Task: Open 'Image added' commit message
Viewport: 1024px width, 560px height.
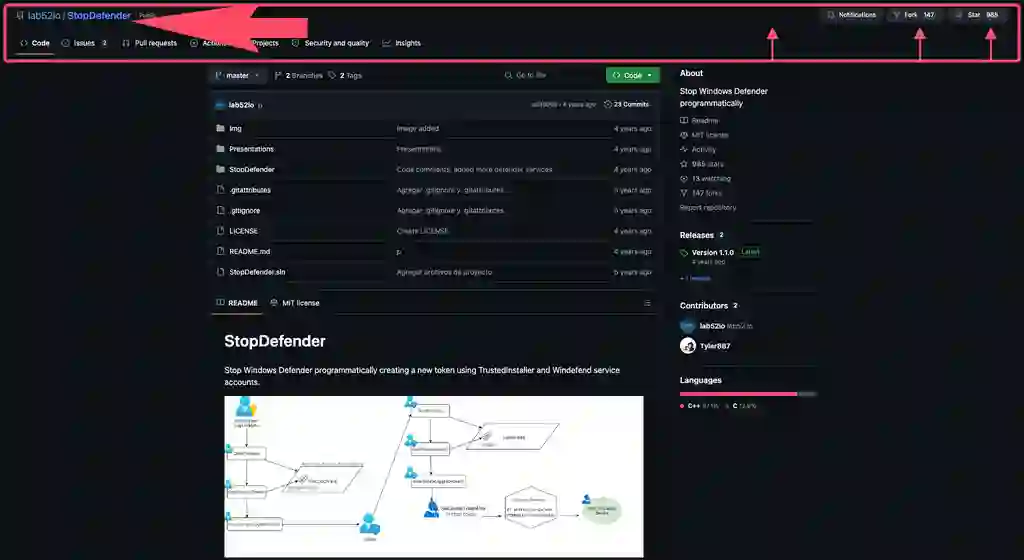Action: 418,129
